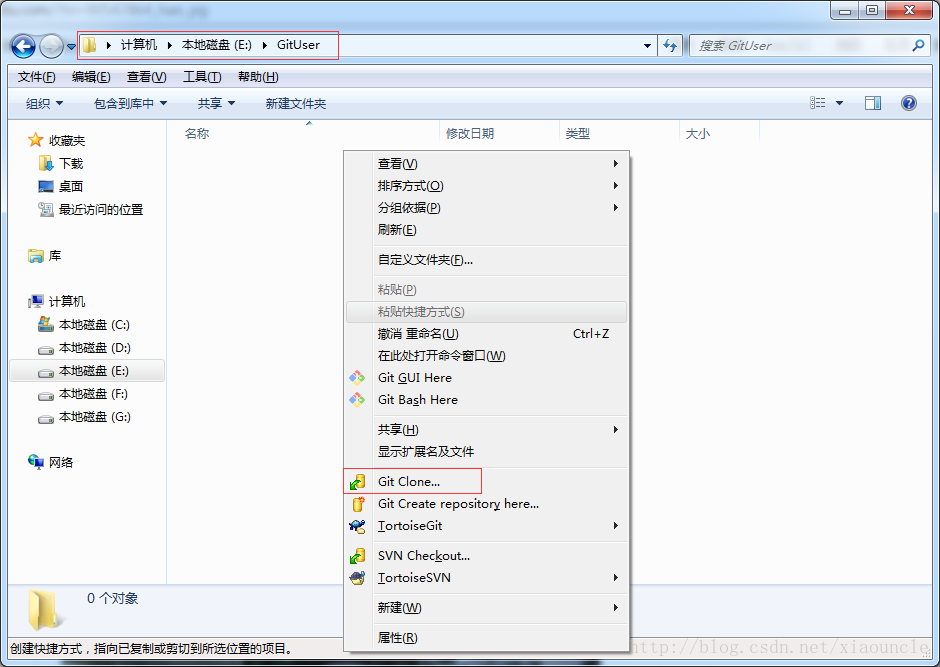Click the folder icon in the address bar
Screen dimensions: 940x667
(x=89, y=45)
